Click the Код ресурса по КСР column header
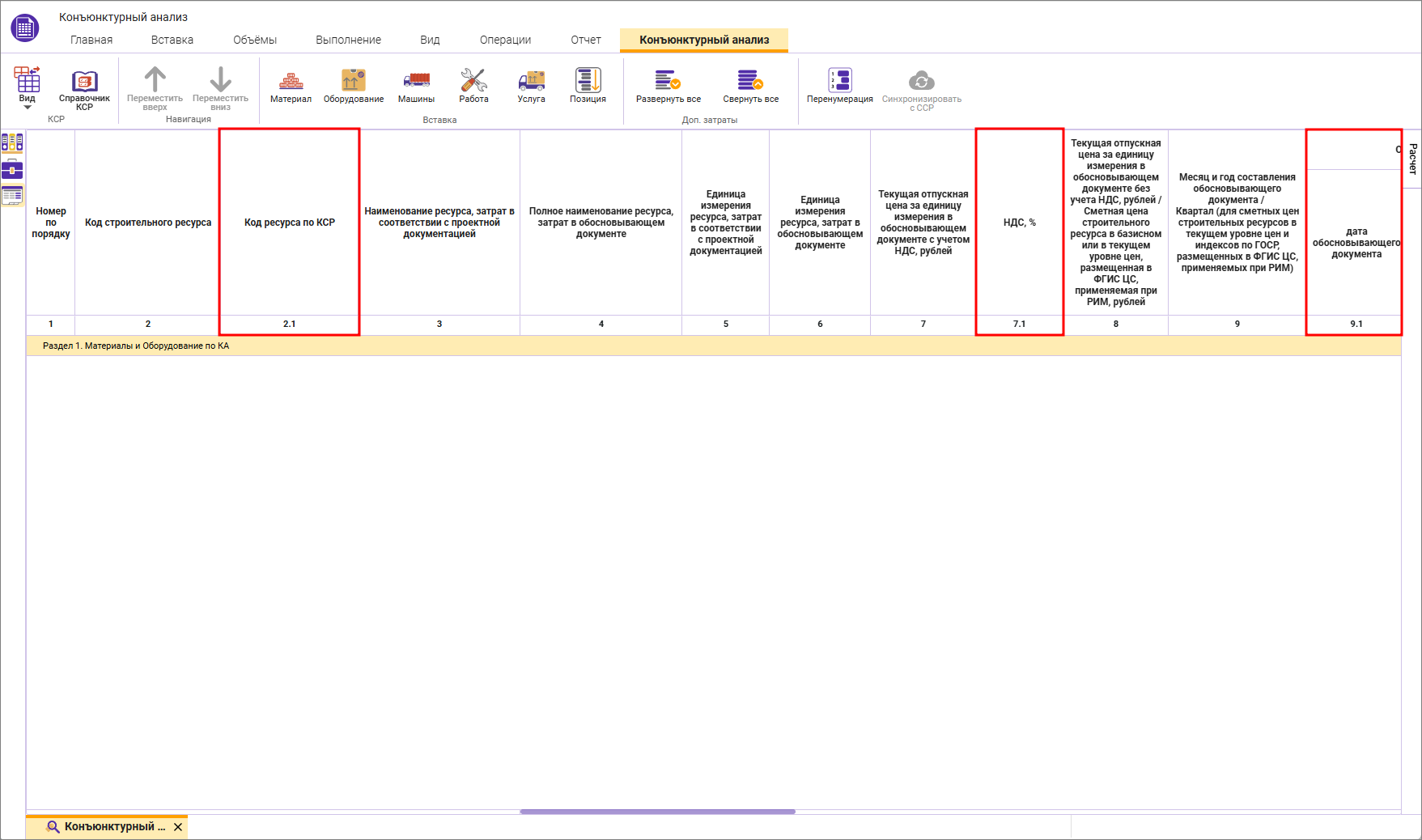This screenshot has width=1422, height=840. 290,223
